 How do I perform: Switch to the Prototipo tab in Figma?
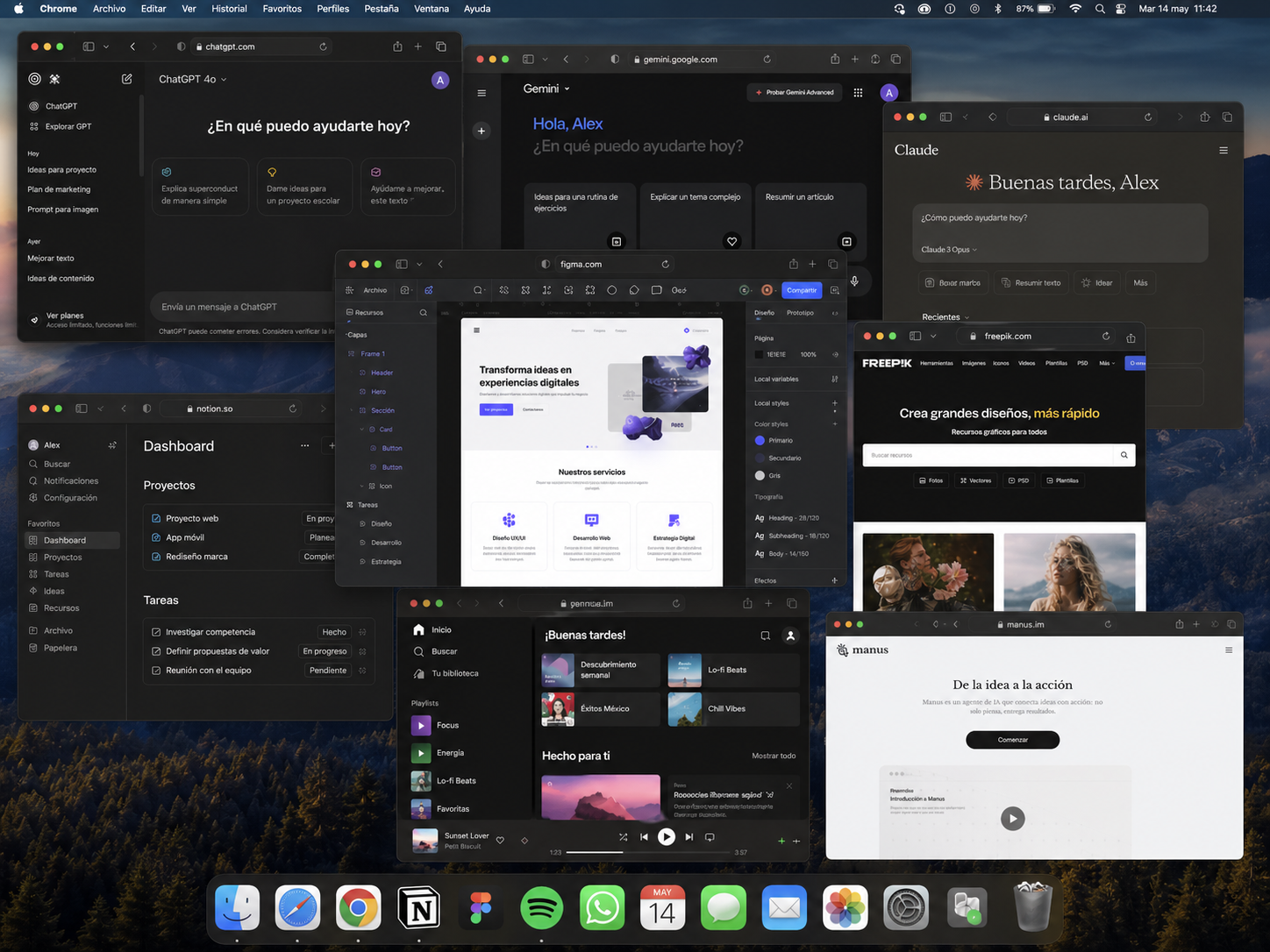point(800,313)
